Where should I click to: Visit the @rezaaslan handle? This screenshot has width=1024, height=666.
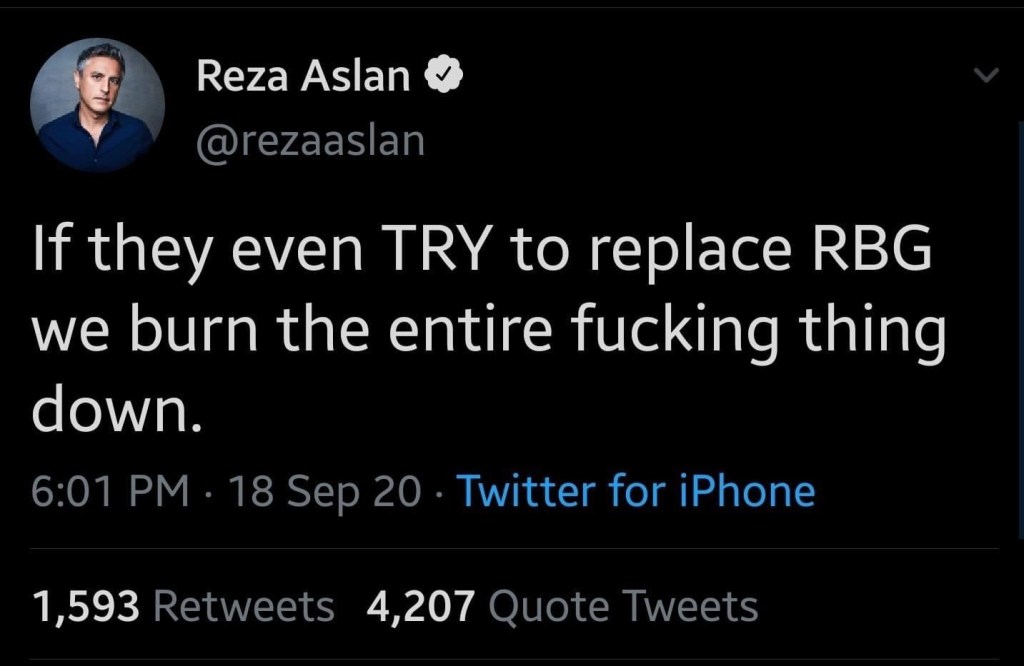[x=310, y=141]
